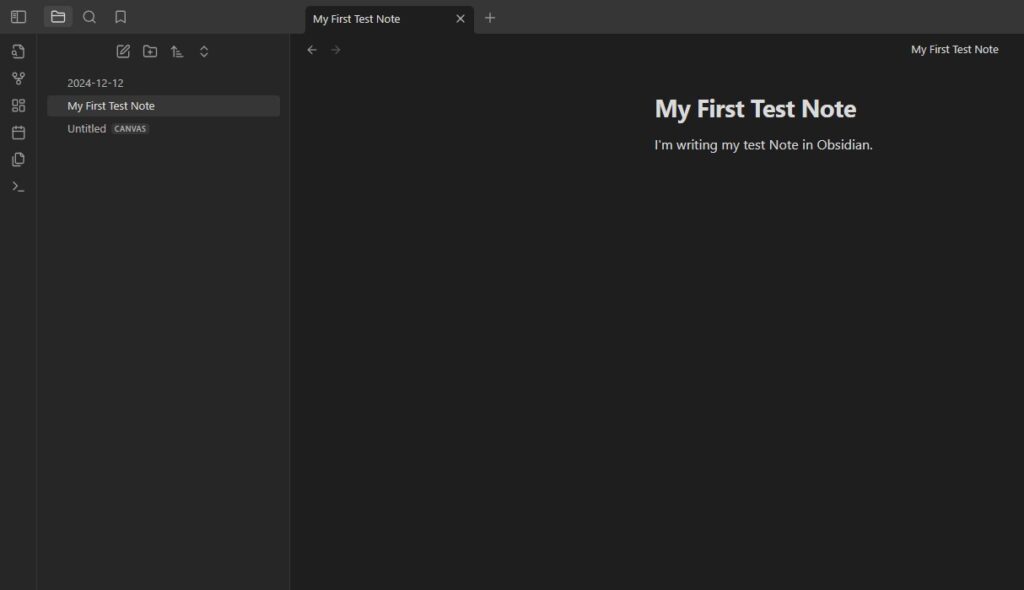Open the file explorer pane icon

coord(58,17)
